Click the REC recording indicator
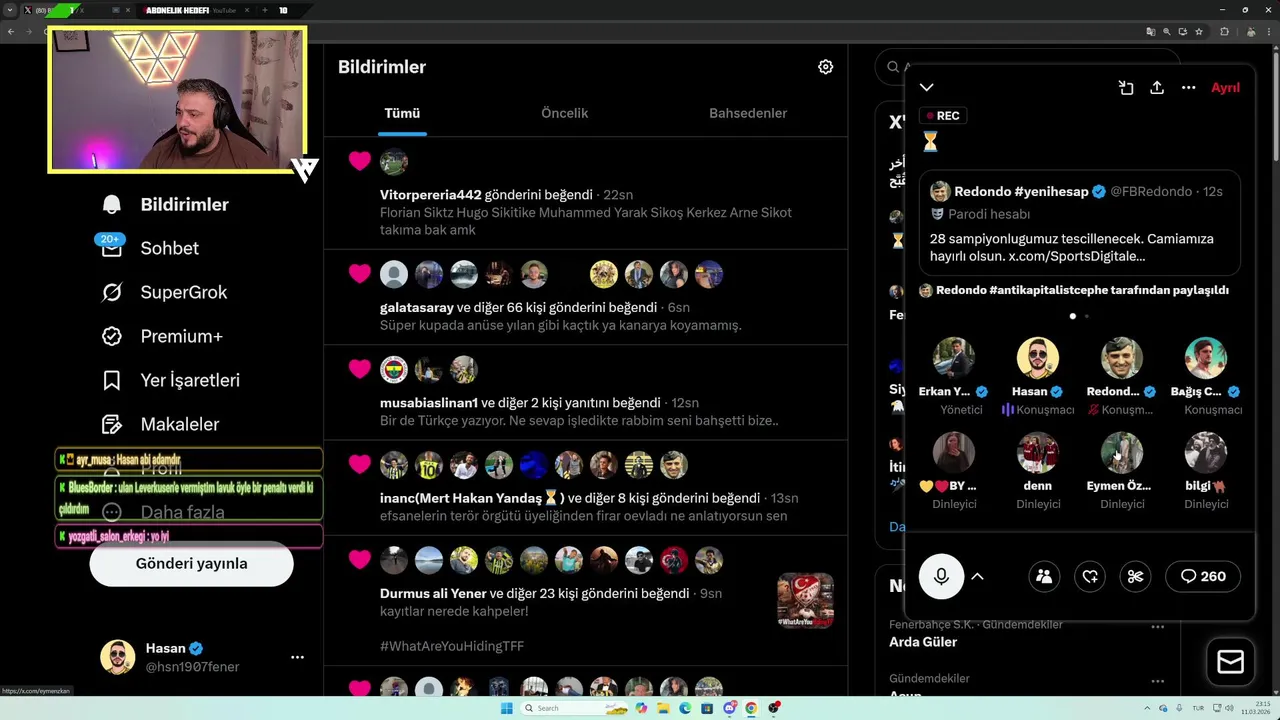 (942, 116)
